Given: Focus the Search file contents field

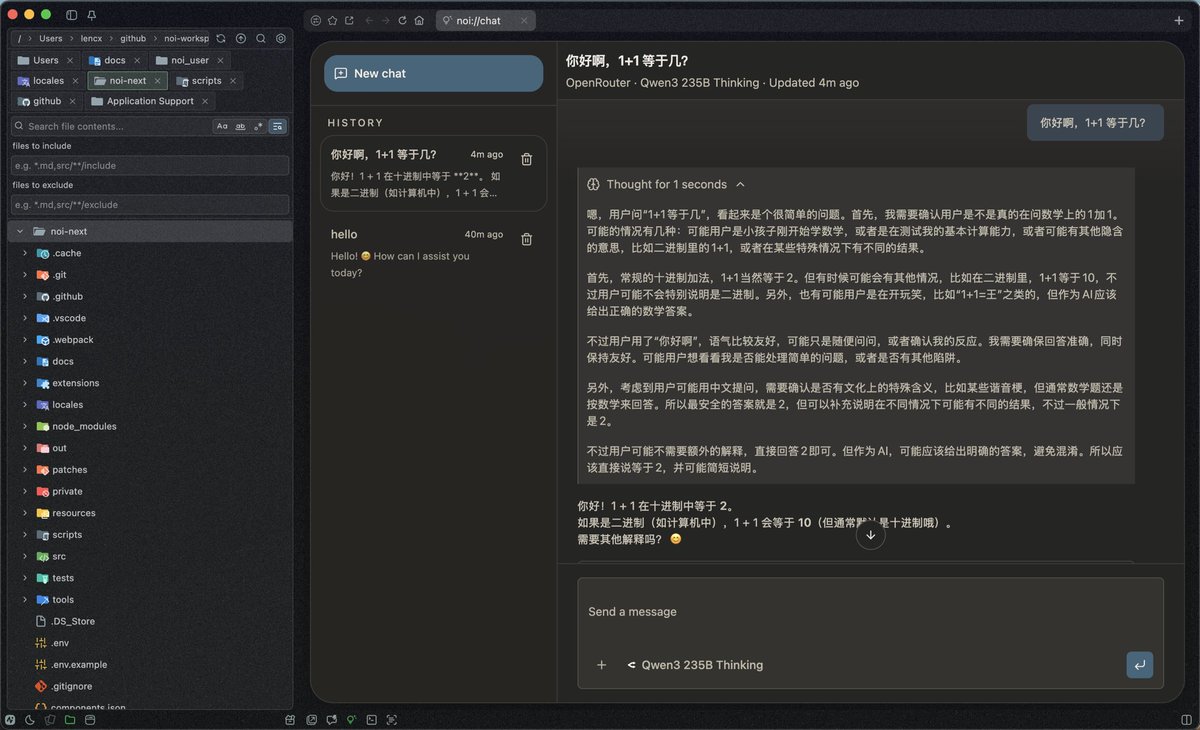Looking at the screenshot, I should coord(118,126).
